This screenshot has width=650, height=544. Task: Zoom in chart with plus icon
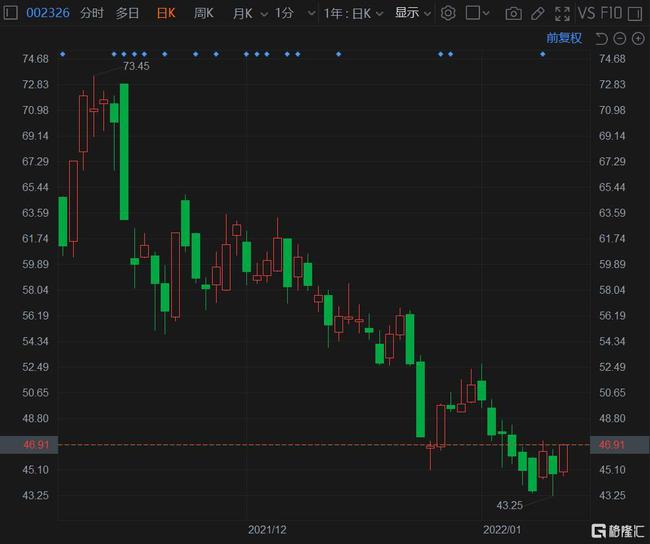tap(639, 38)
